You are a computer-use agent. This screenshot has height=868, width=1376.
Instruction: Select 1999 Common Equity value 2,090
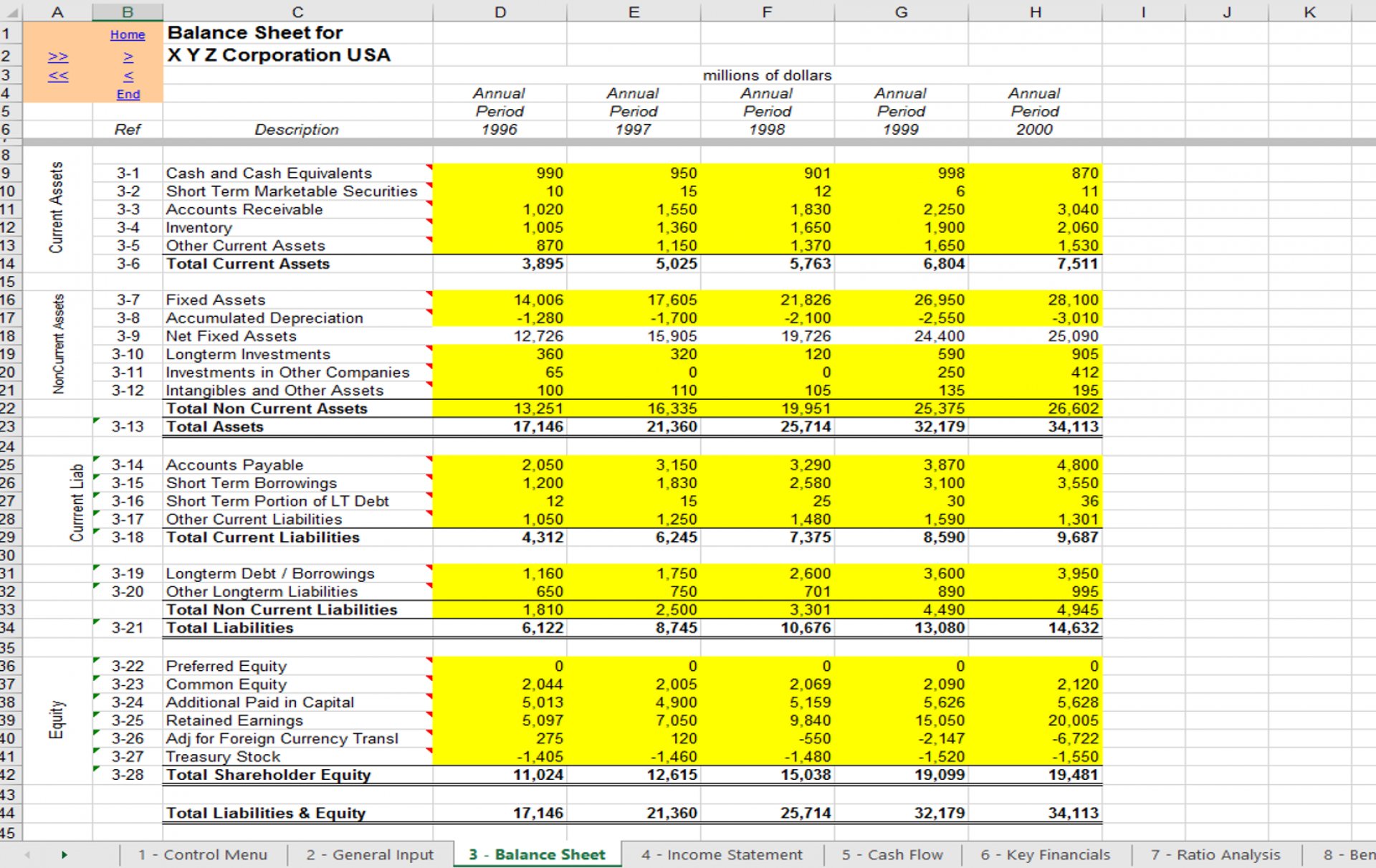901,684
